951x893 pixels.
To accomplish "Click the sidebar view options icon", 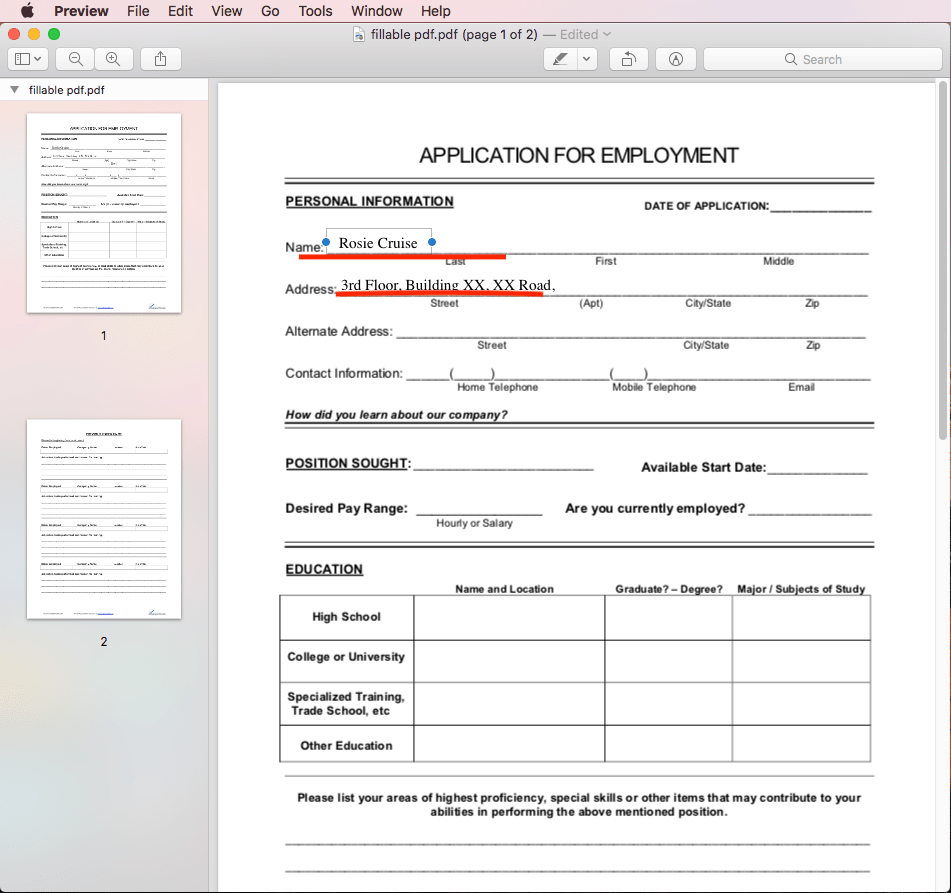I will pos(22,58).
